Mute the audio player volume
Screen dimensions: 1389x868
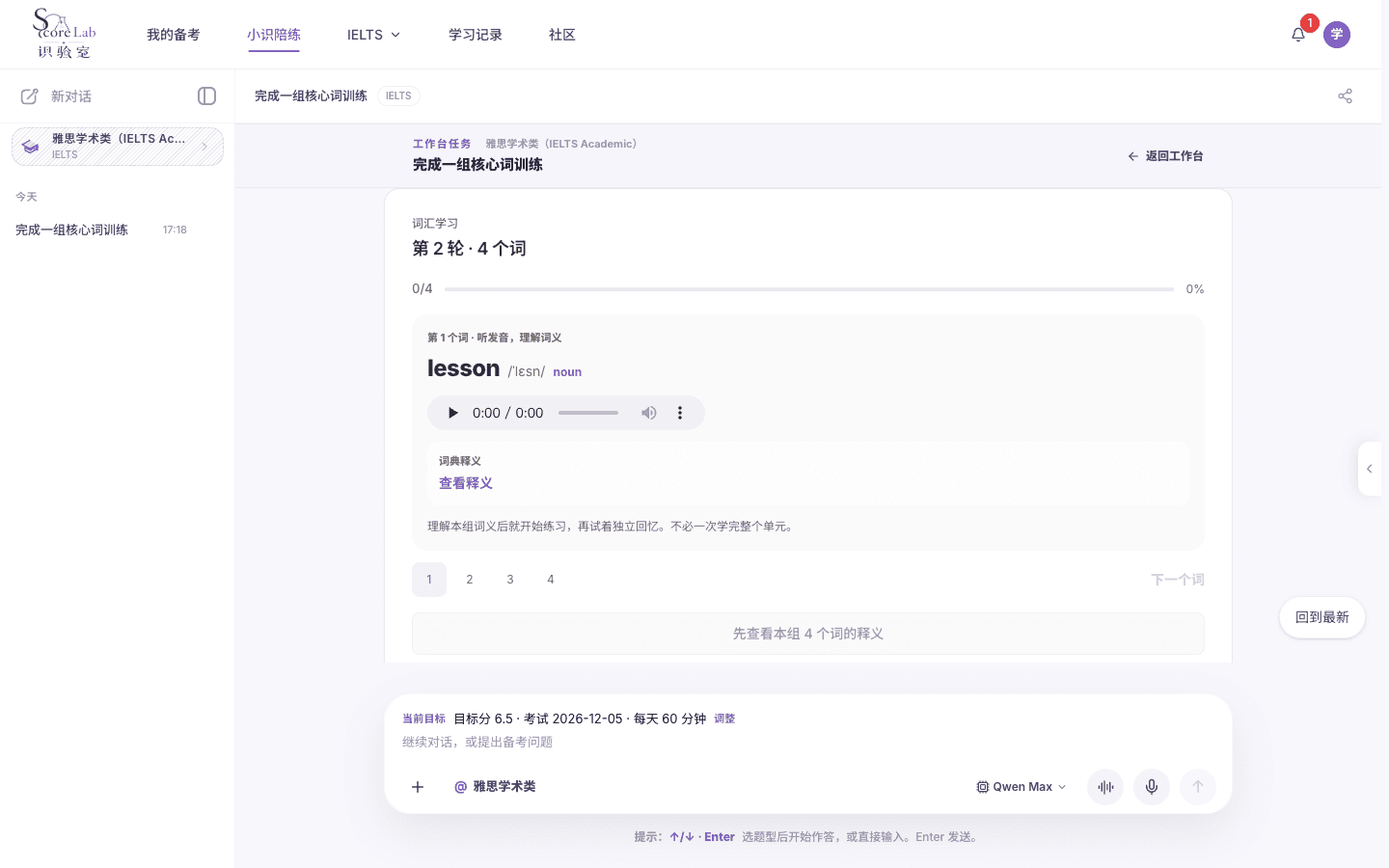[649, 413]
